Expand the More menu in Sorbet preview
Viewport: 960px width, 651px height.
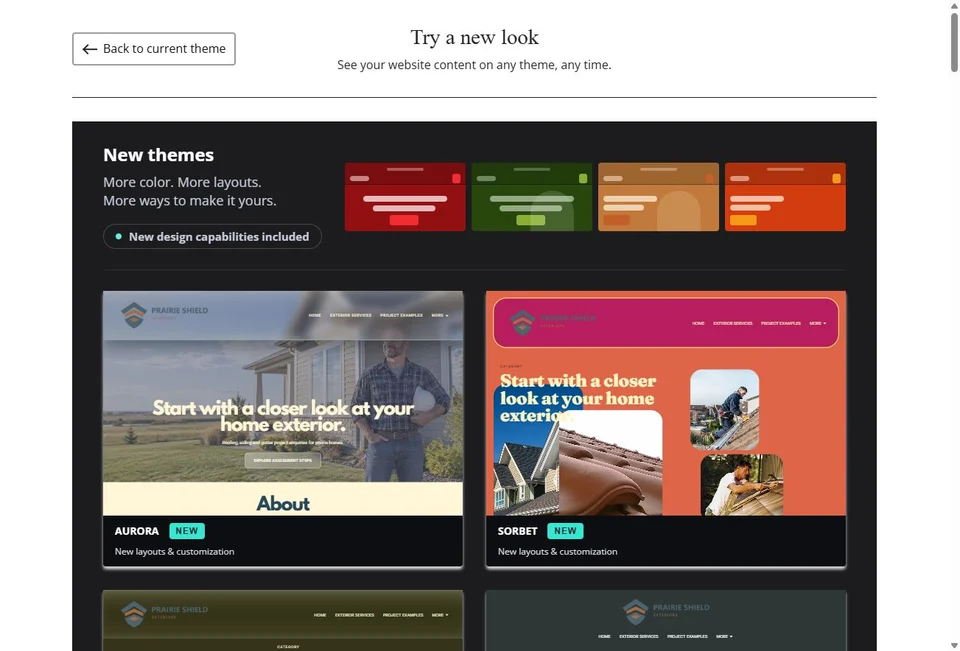tap(818, 323)
